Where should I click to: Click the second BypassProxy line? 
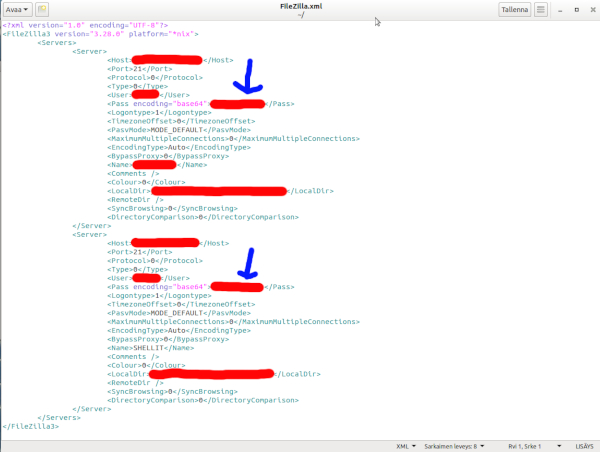click(x=168, y=339)
